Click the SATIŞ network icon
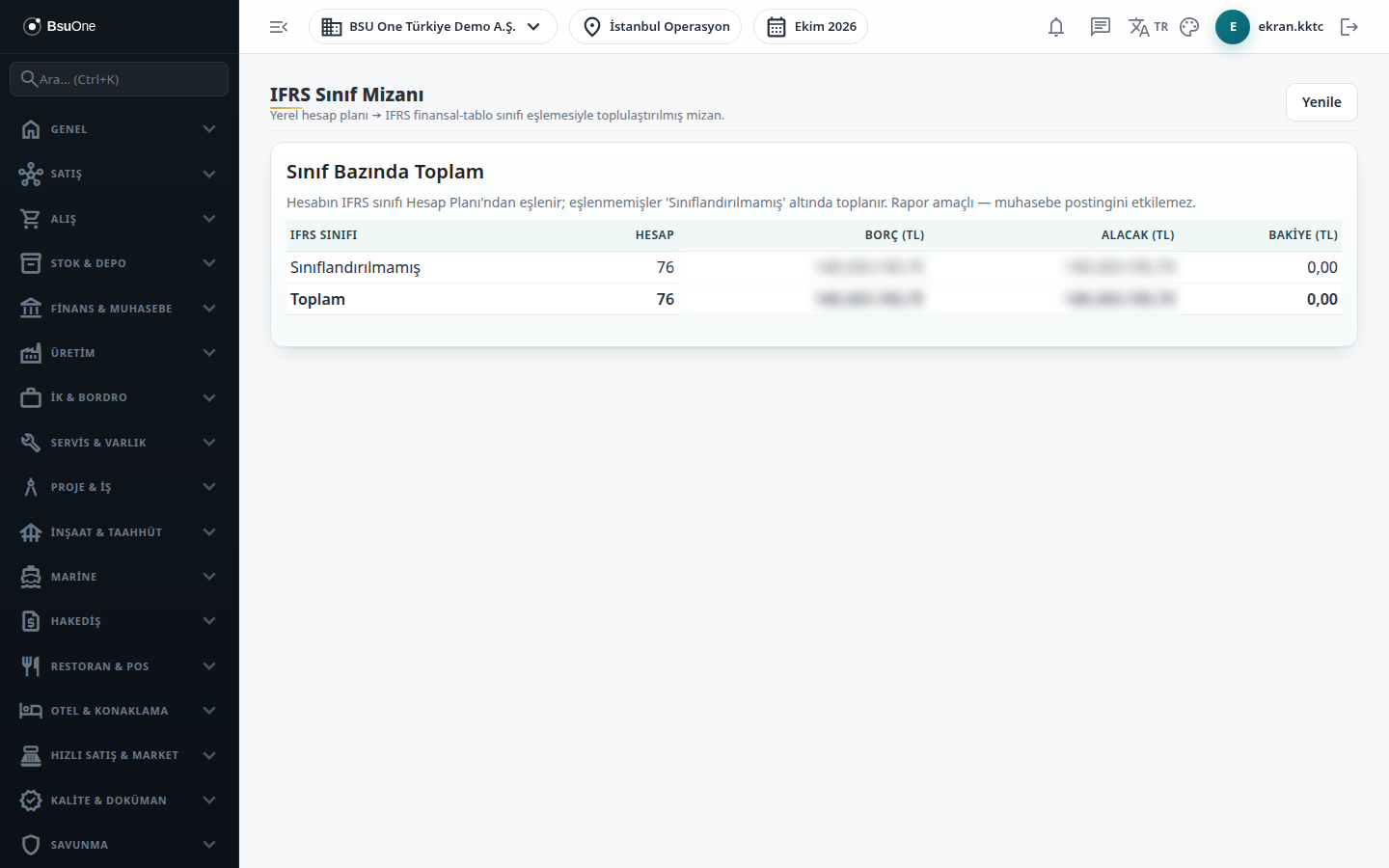Image resolution: width=1389 pixels, height=868 pixels. 31,174
